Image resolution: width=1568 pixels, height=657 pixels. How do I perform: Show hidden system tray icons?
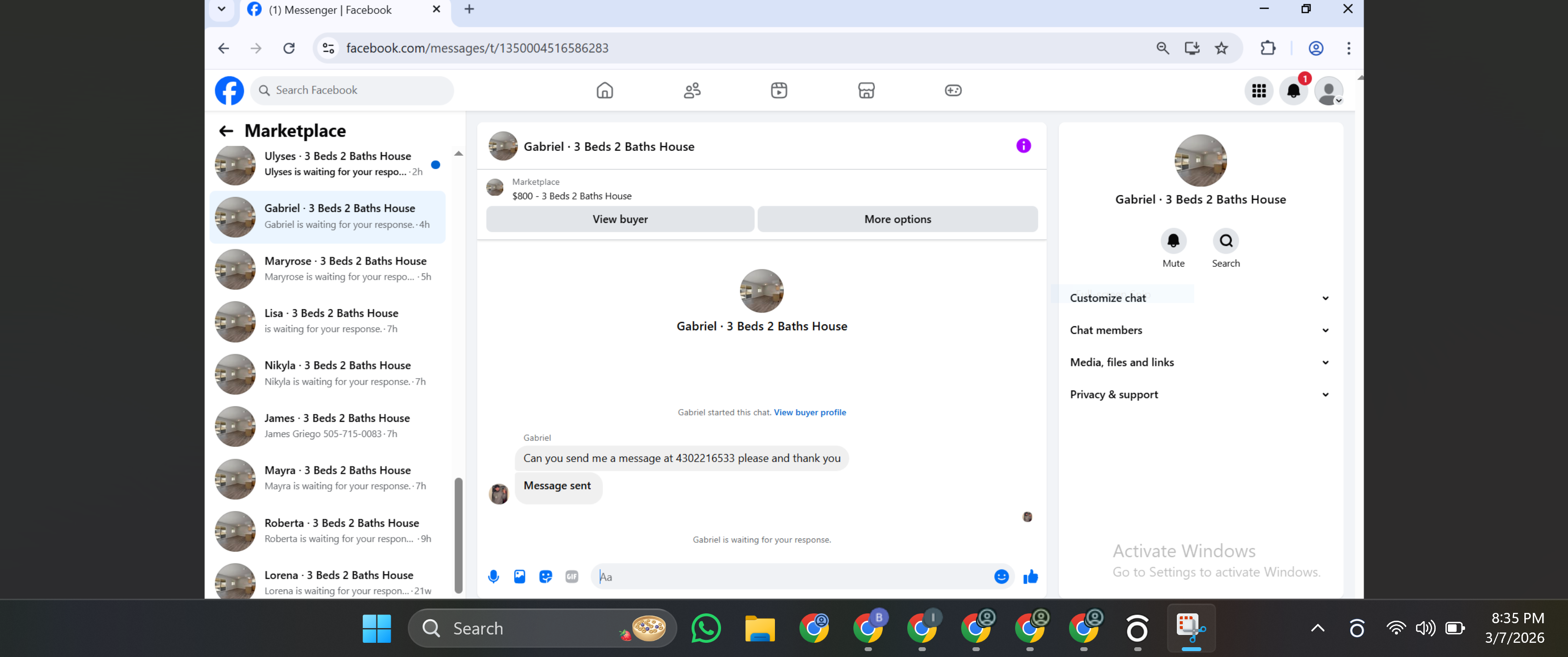[1317, 629]
